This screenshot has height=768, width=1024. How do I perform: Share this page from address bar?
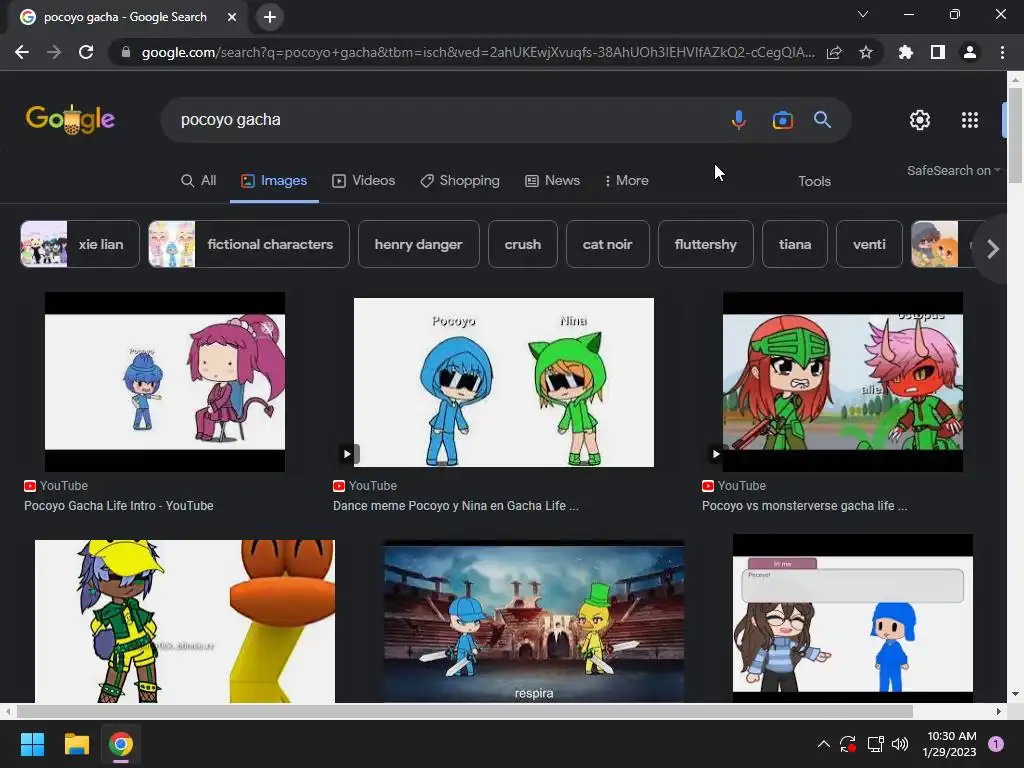834,52
